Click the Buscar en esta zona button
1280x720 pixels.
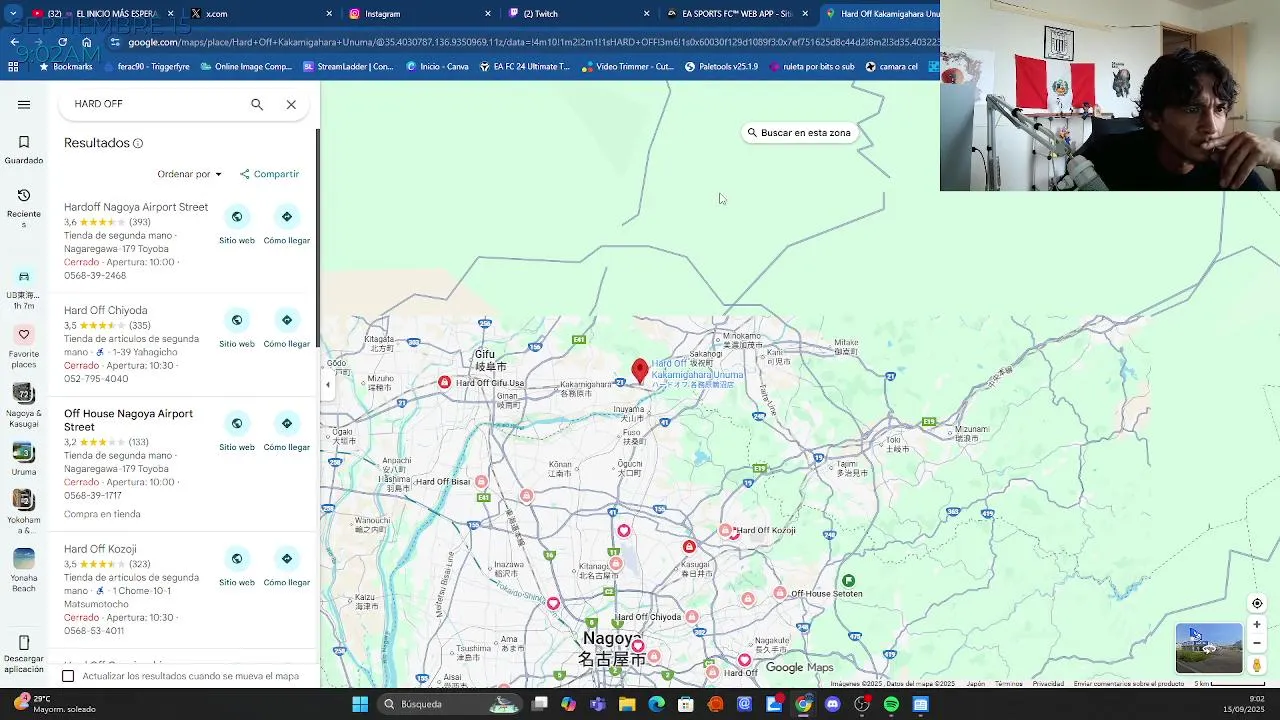799,133
